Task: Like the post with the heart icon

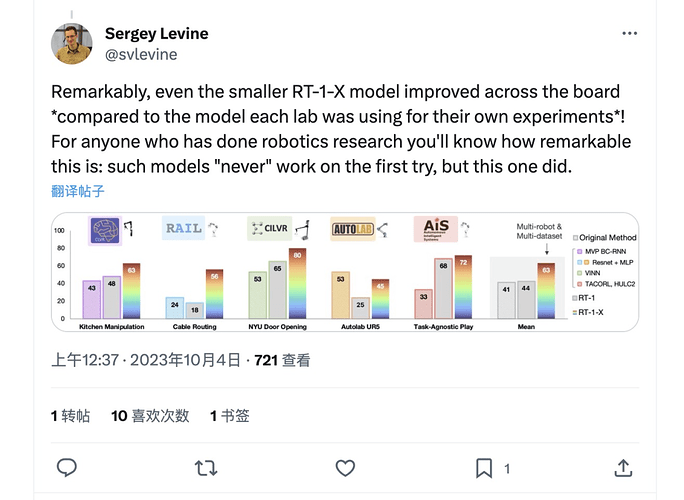Action: point(344,467)
